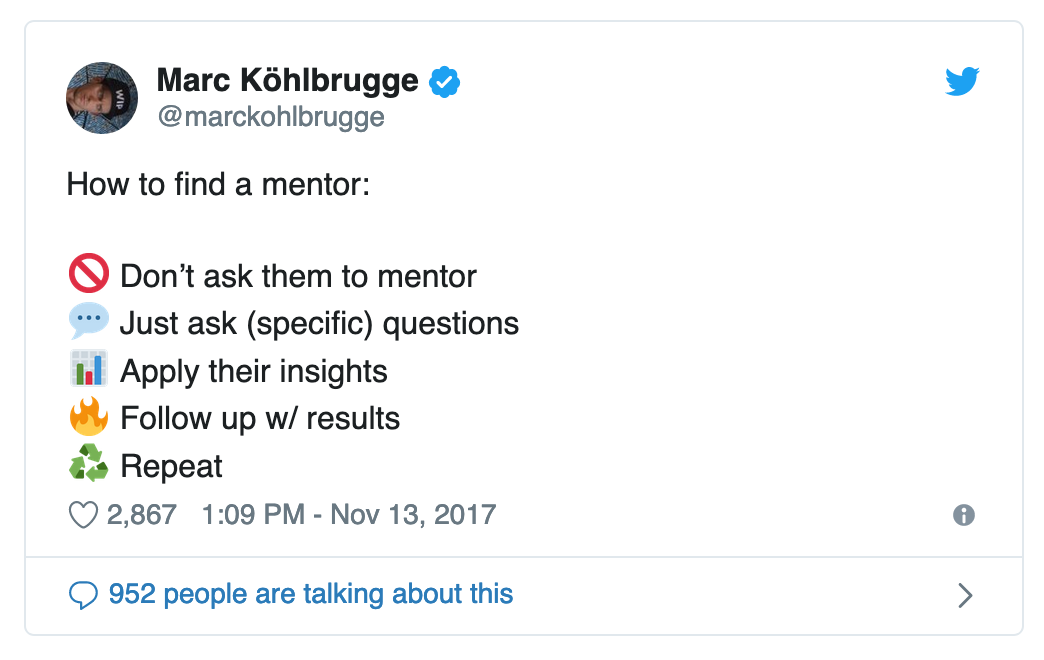
Task: Click the 2,867 likes count
Action: point(141,515)
